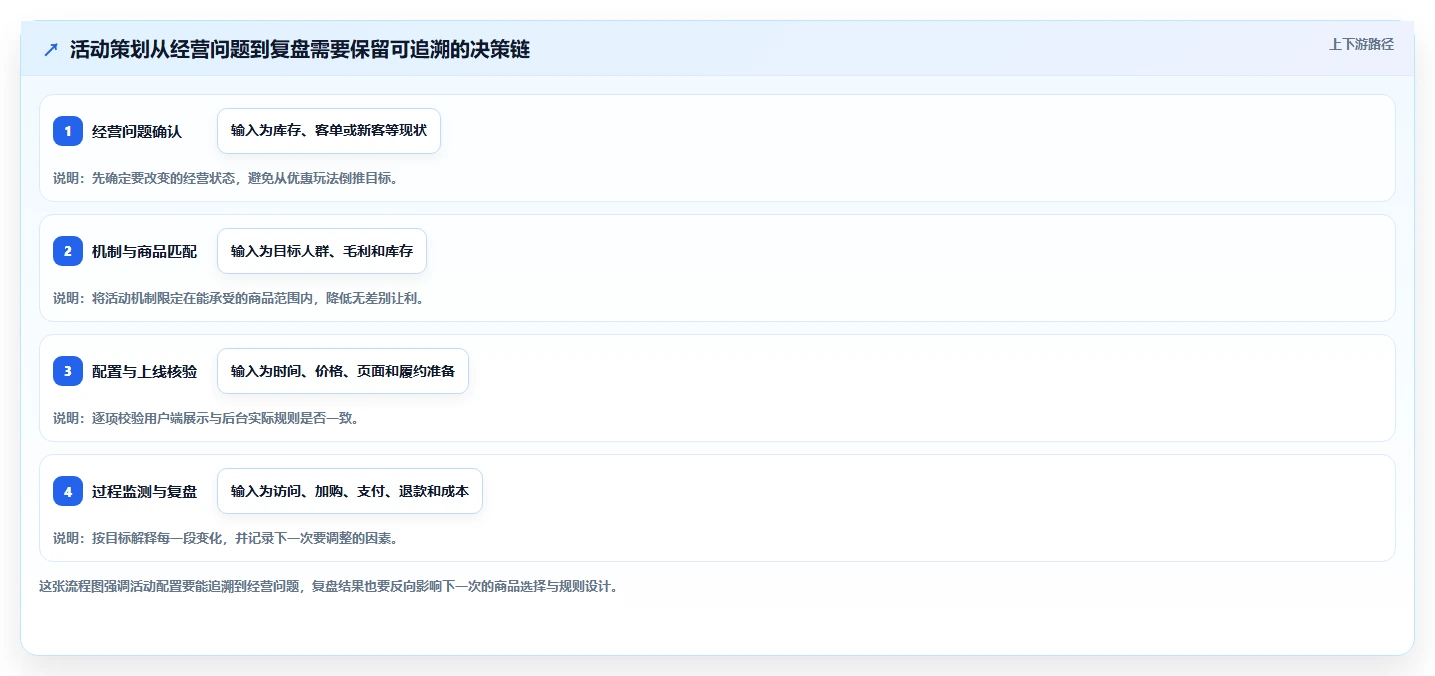
Task: Click the 输入为目标人群、毛利和库存 chip
Action: tap(322, 251)
